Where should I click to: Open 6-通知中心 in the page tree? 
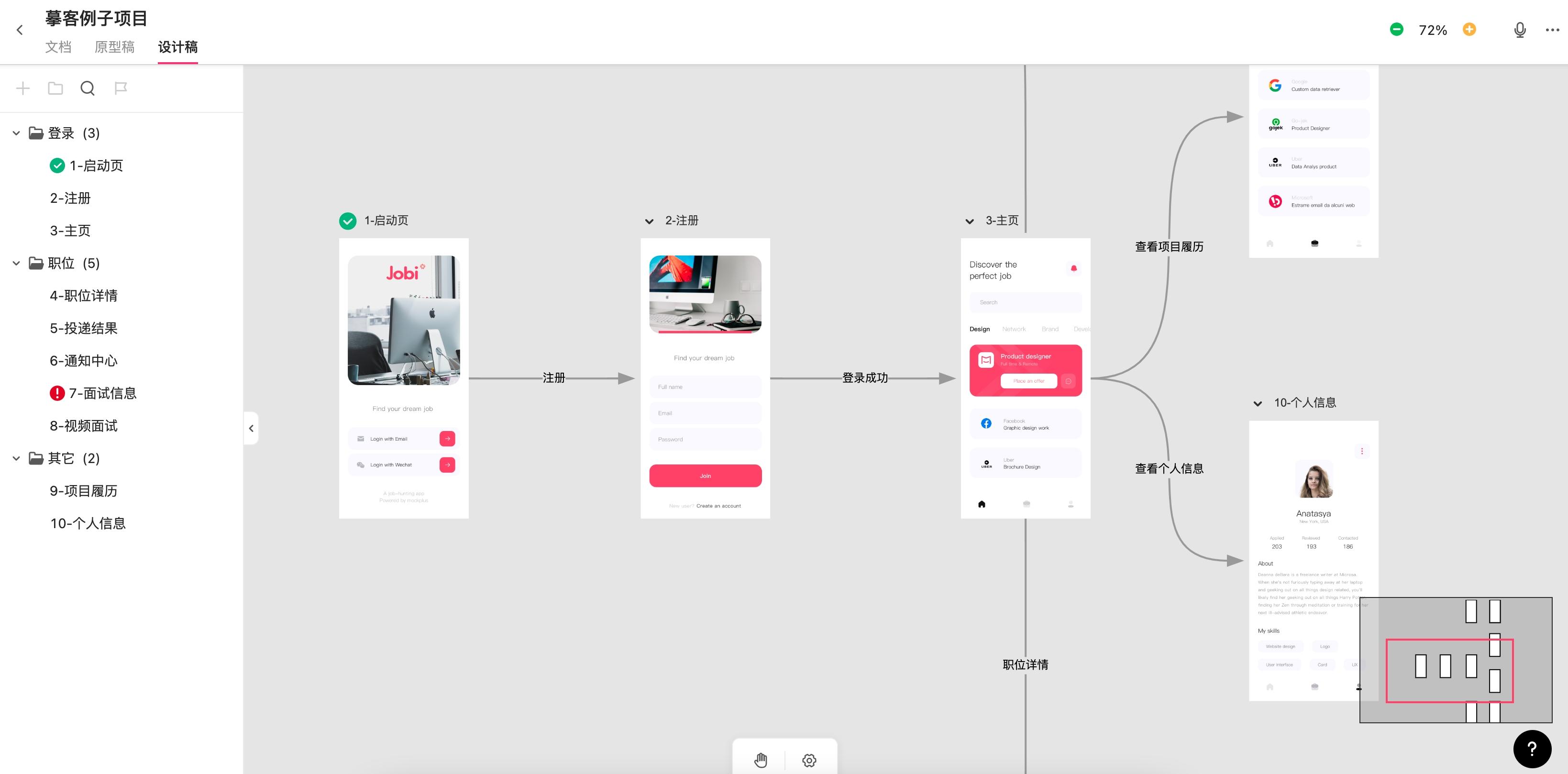[83, 361]
